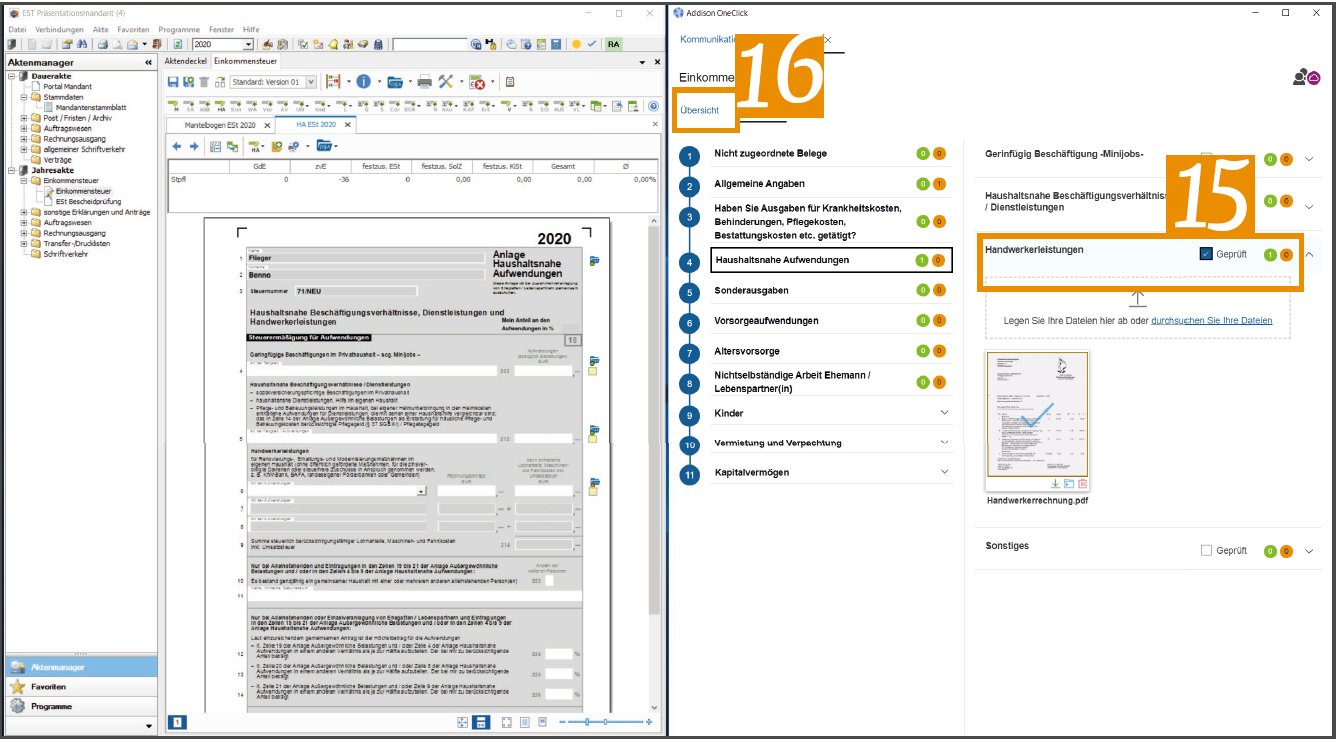Expand the Gerinfügig Beschäftigung -Minijobs- section

pos(1309,159)
